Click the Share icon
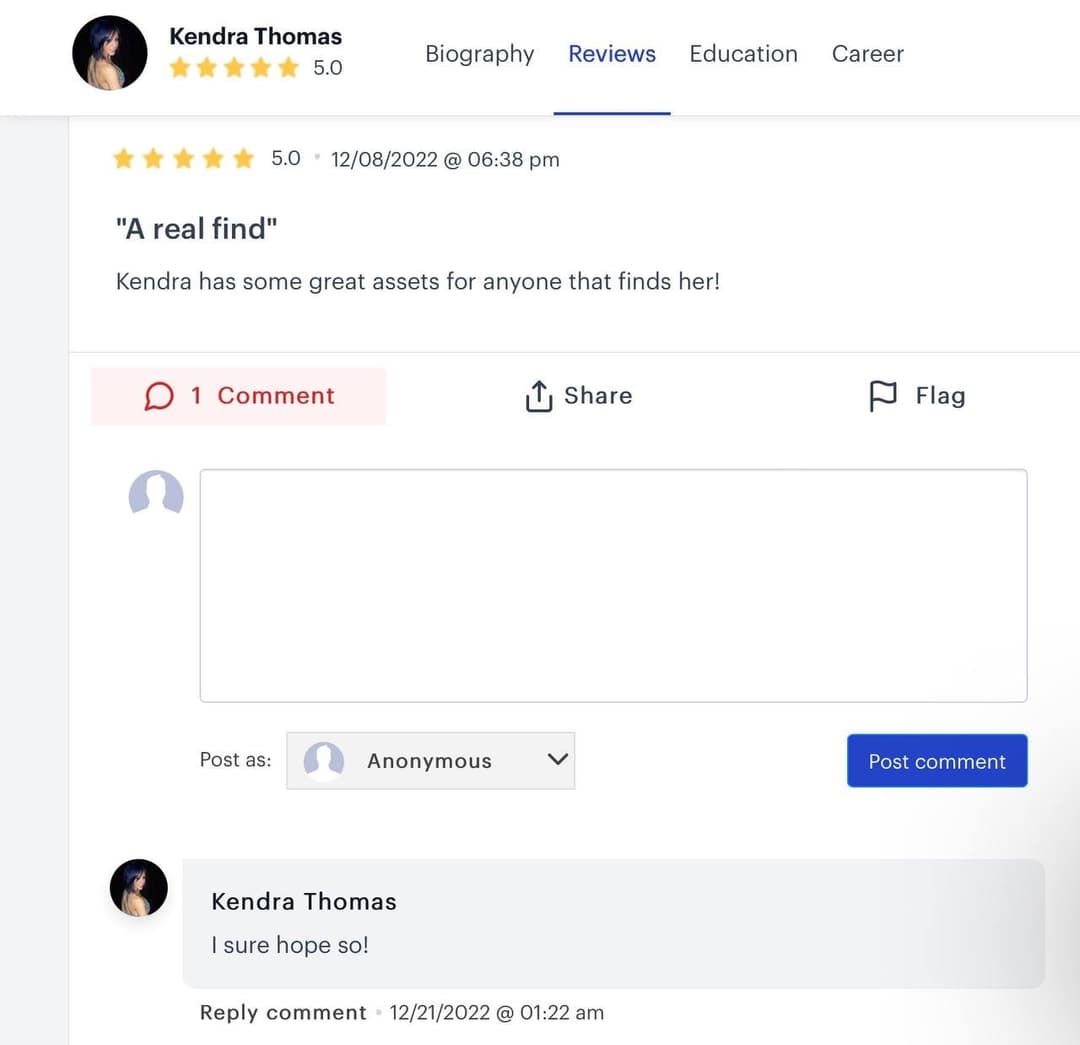This screenshot has height=1045, width=1080. click(x=538, y=395)
